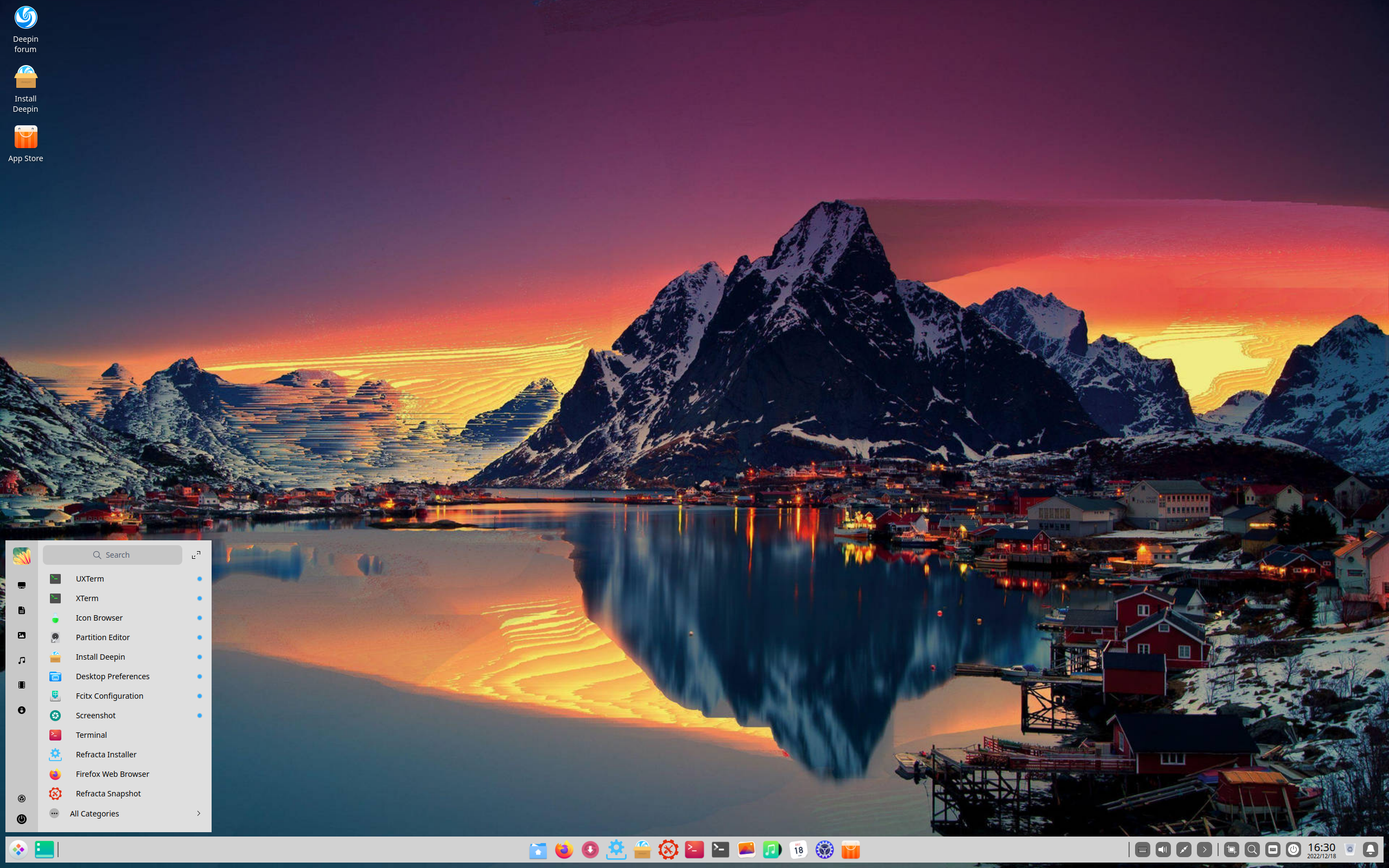Viewport: 1389px width, 868px height.
Task: Open the Music player in the dock
Action: 772,850
